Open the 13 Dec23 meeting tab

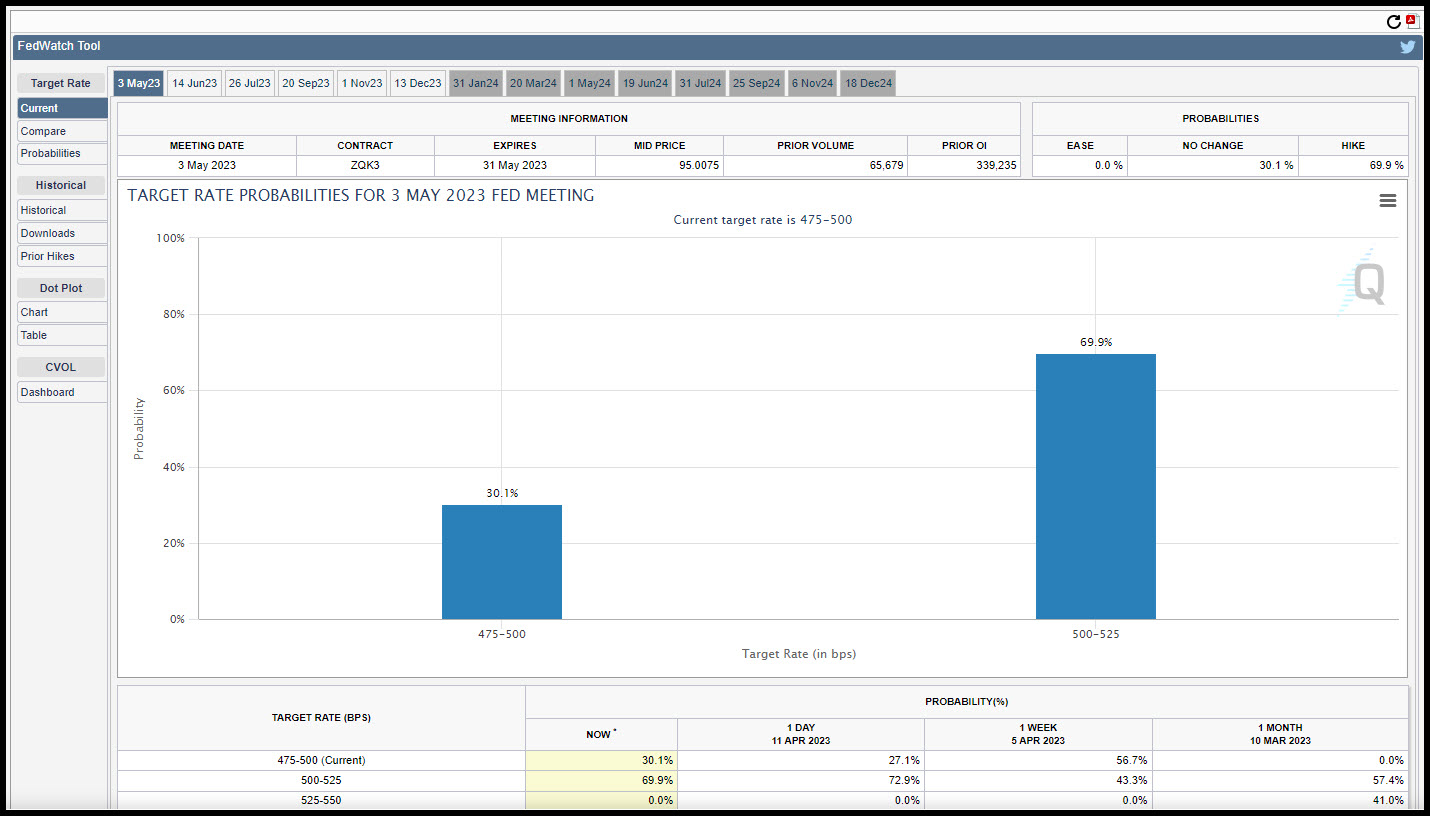(x=417, y=83)
